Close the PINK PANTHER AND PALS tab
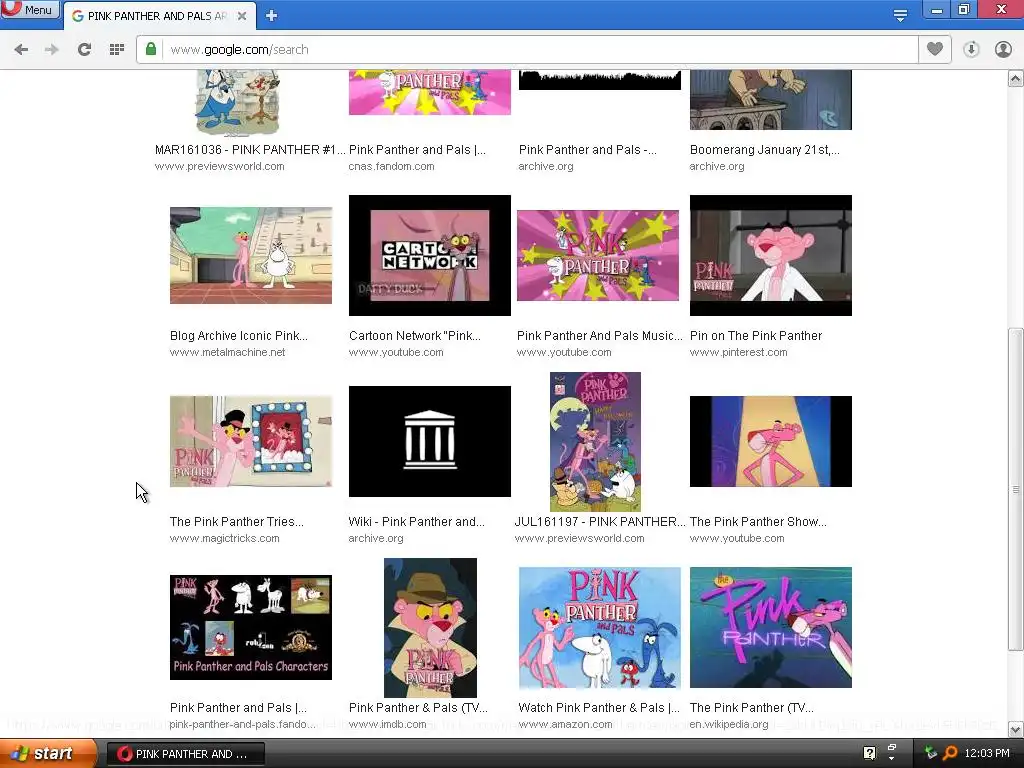 pyautogui.click(x=242, y=16)
